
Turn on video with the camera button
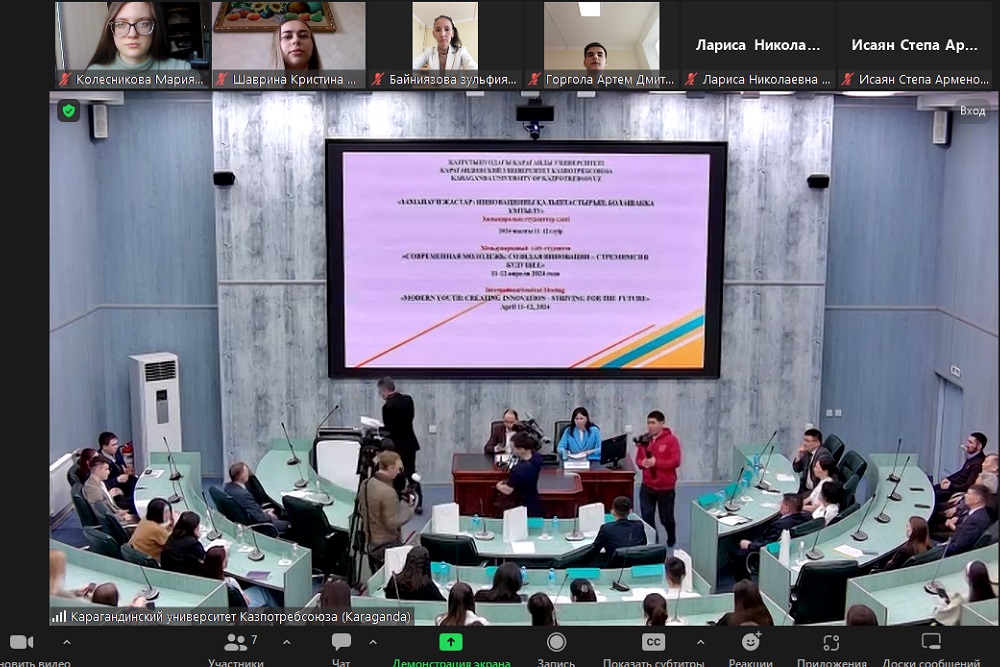coord(21,642)
